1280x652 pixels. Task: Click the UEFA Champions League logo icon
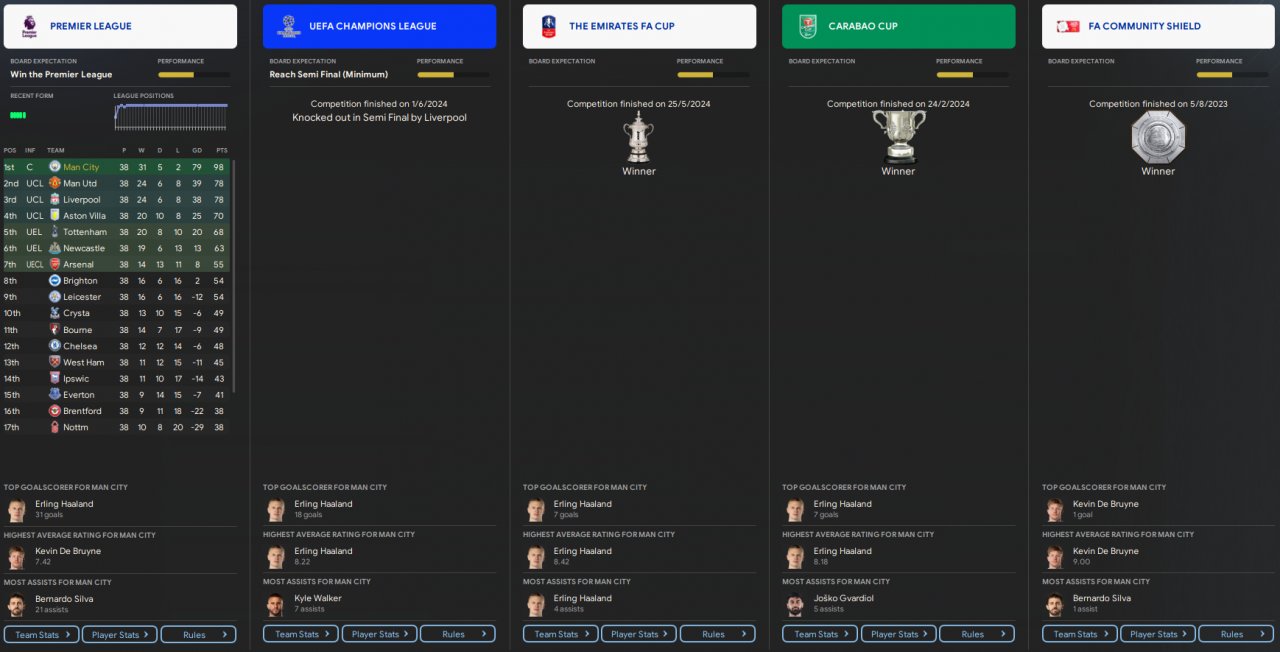click(288, 26)
